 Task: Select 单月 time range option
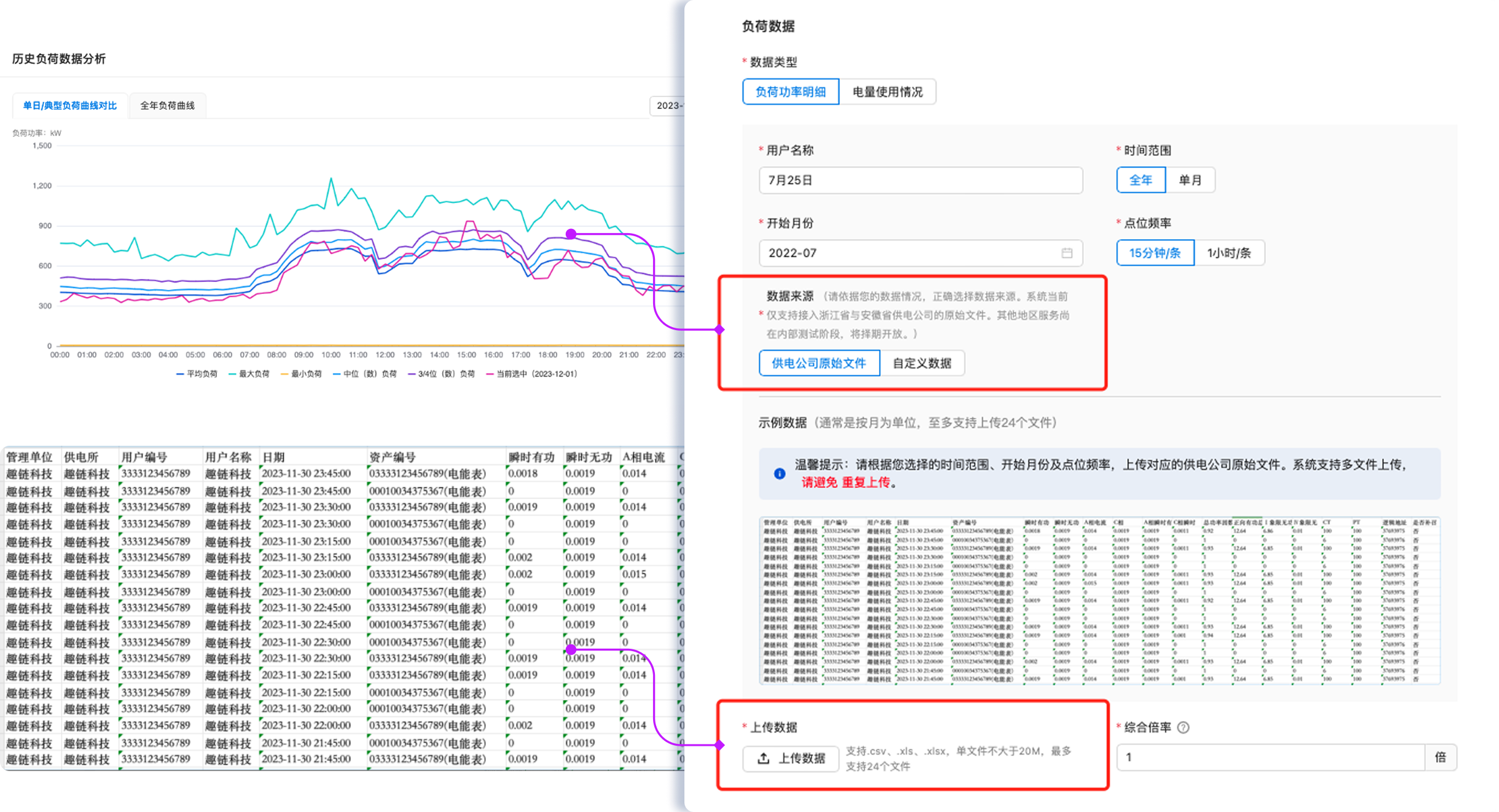pyautogui.click(x=1189, y=180)
